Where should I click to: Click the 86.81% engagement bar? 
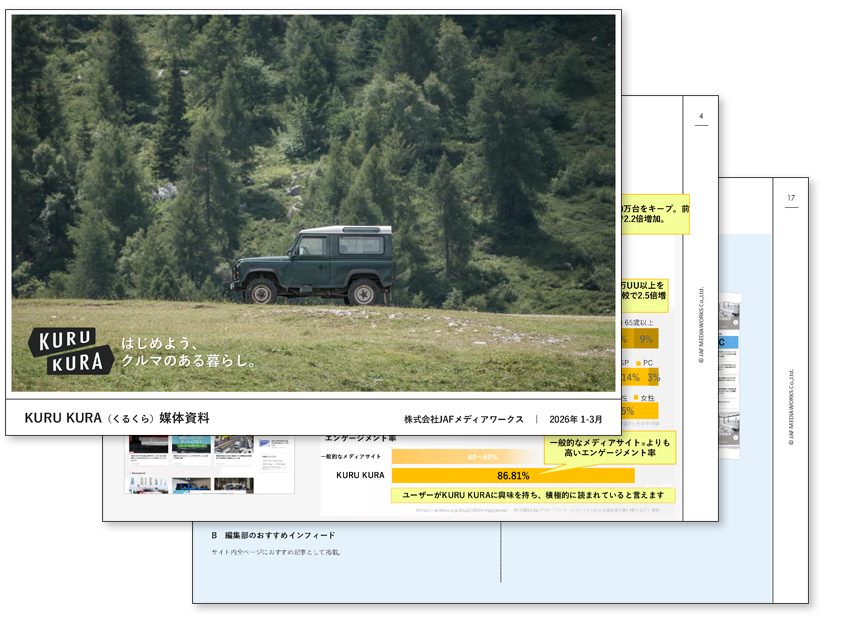click(x=512, y=475)
